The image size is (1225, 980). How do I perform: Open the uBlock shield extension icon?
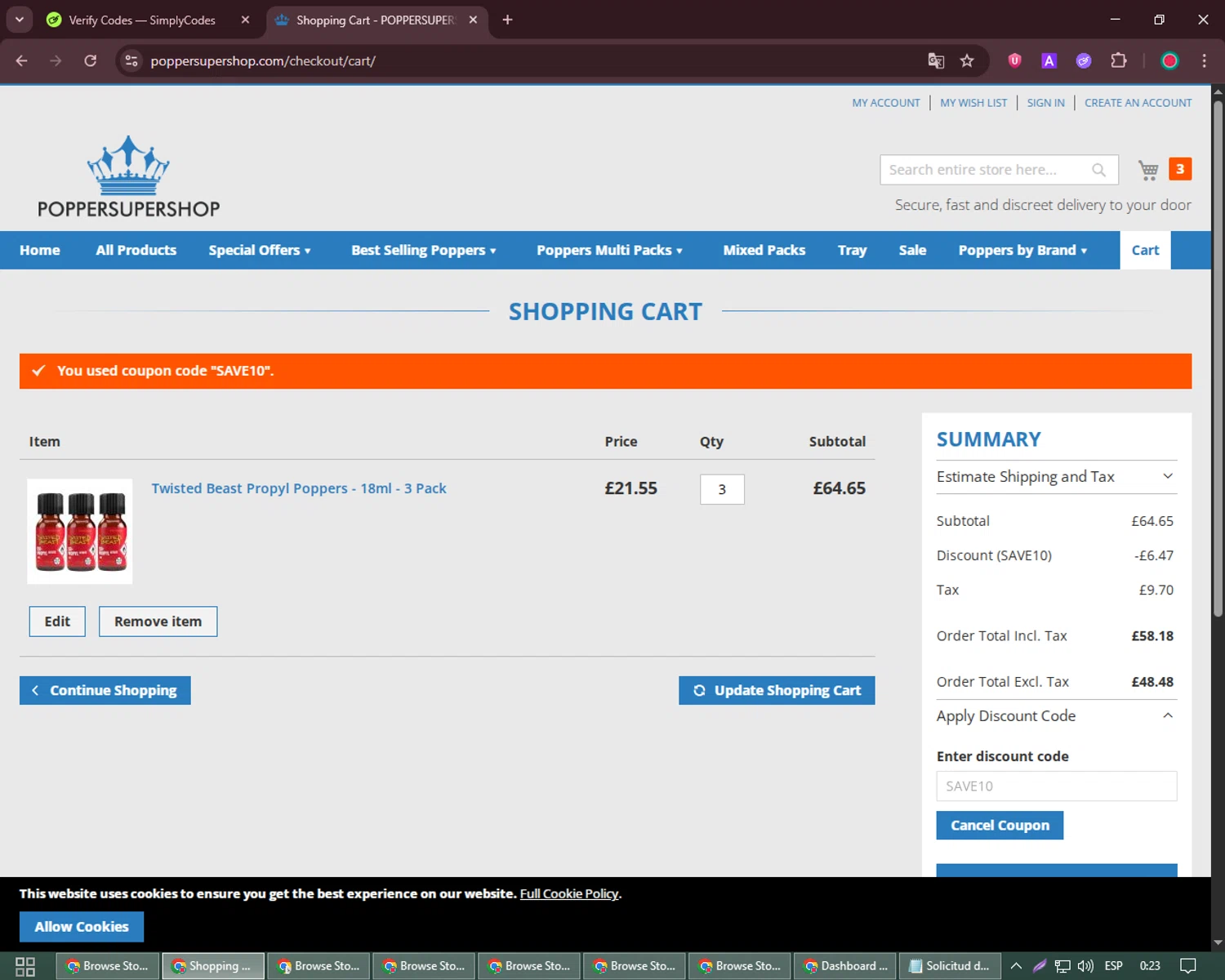point(1014,60)
